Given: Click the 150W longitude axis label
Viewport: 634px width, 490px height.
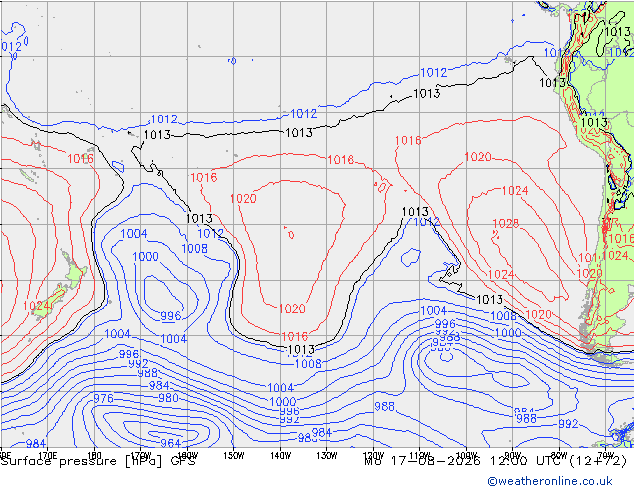Looking at the screenshot, I should pyautogui.click(x=234, y=456).
